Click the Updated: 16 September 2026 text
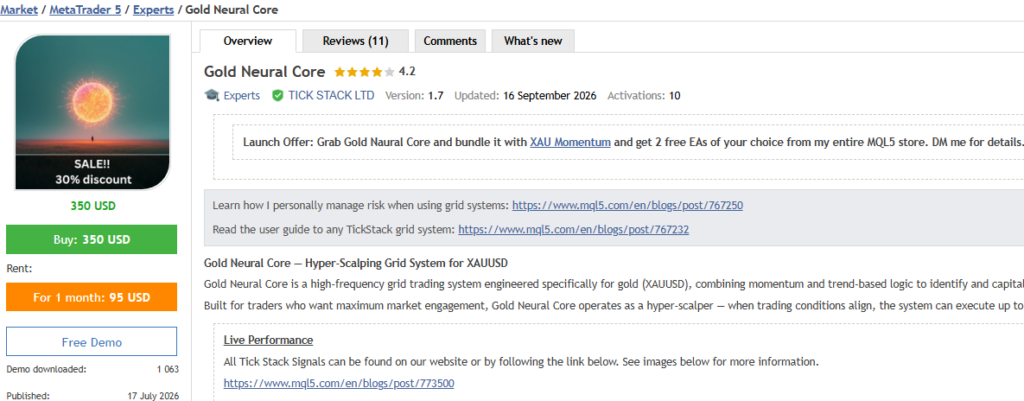Screen dimensions: 1024x401 525,95
